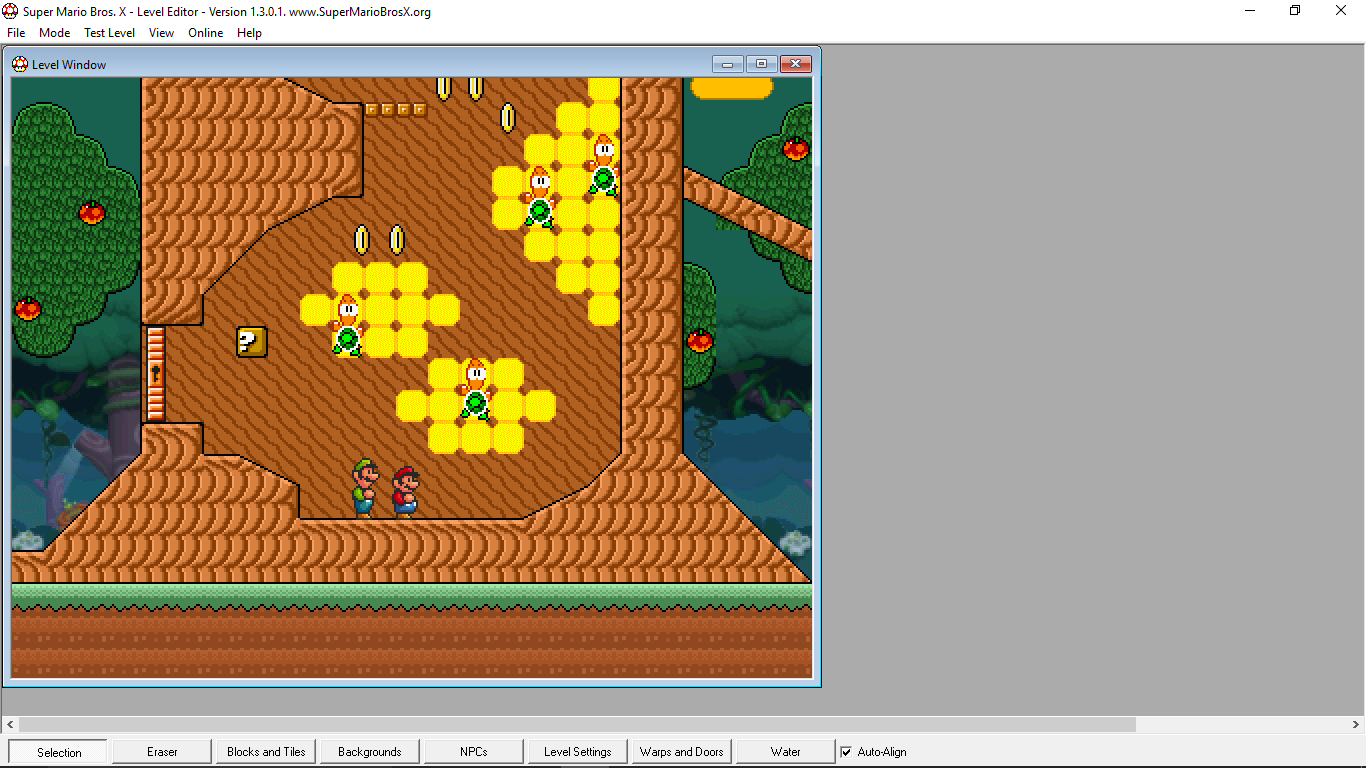Minimize the Level Window sub-window
1366x768 pixels.
(x=727, y=64)
